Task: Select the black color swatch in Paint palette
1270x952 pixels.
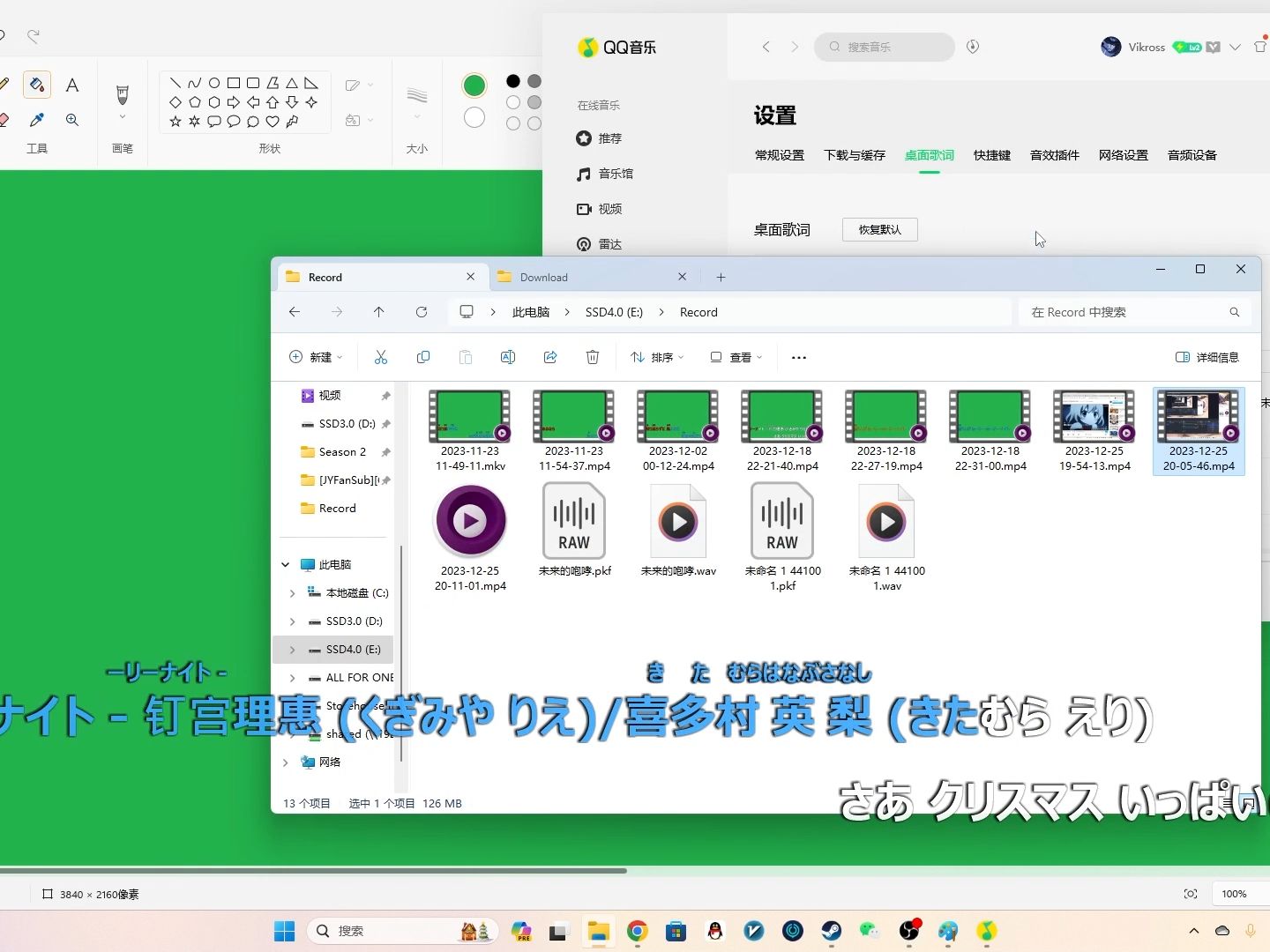Action: (x=512, y=81)
